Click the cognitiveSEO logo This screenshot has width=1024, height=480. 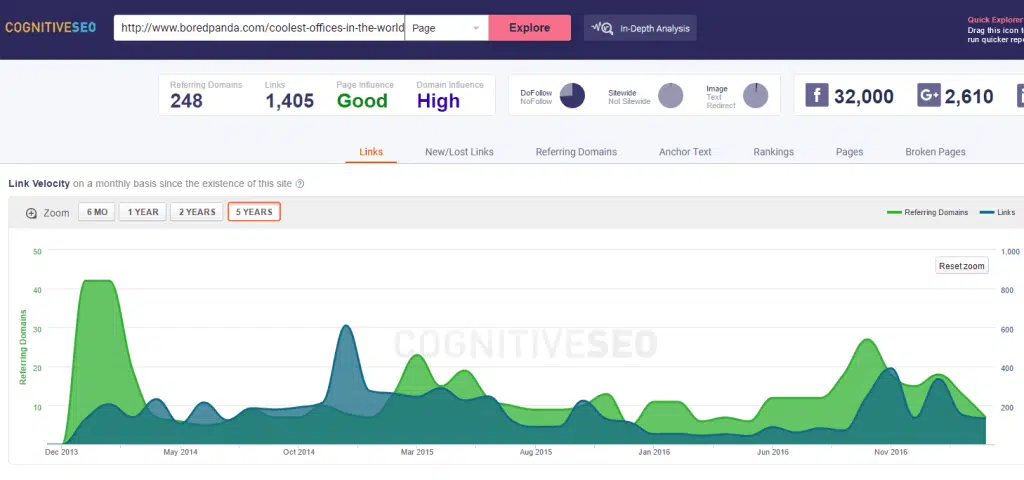click(x=51, y=28)
